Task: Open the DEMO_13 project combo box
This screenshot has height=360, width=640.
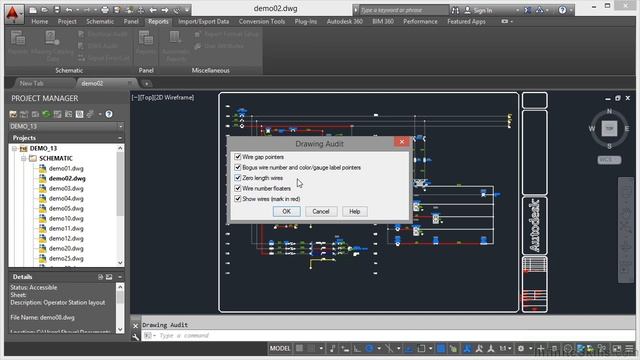Action: click(66, 127)
